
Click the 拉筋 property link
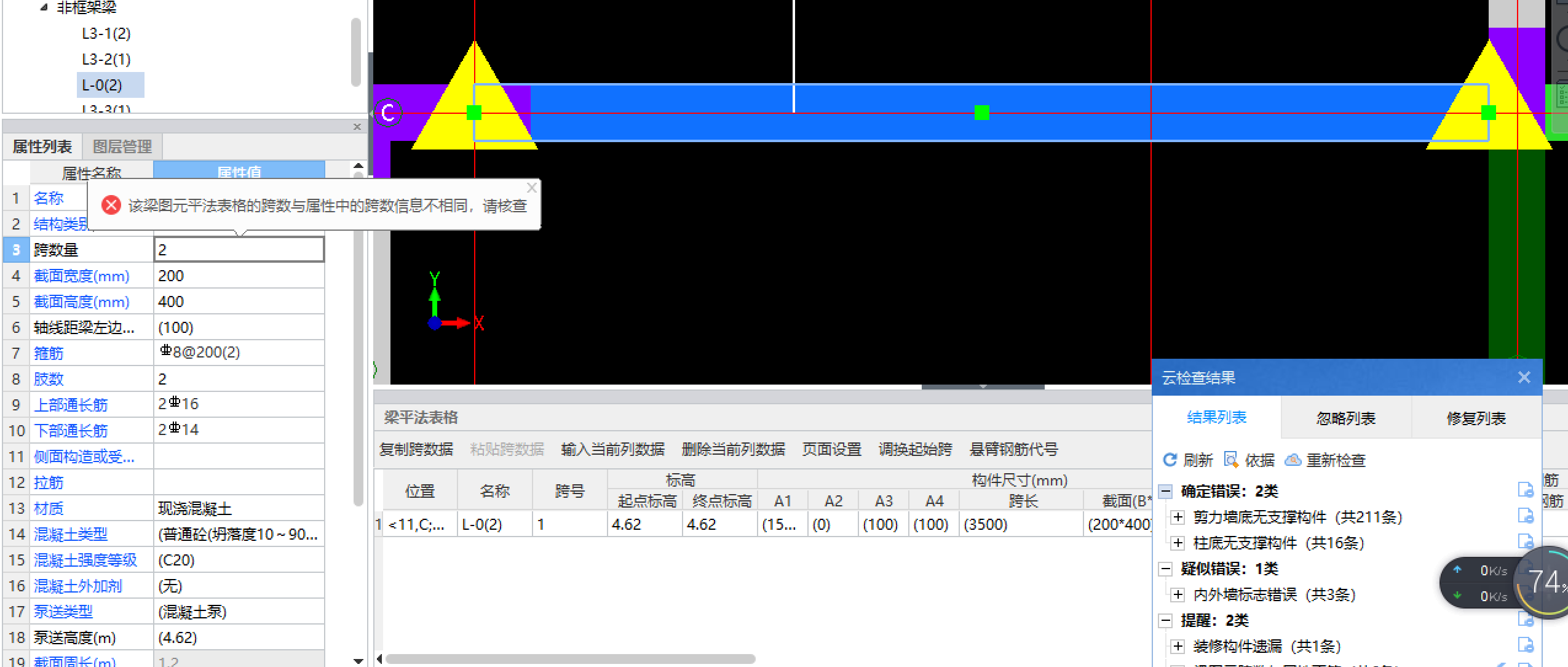49,482
